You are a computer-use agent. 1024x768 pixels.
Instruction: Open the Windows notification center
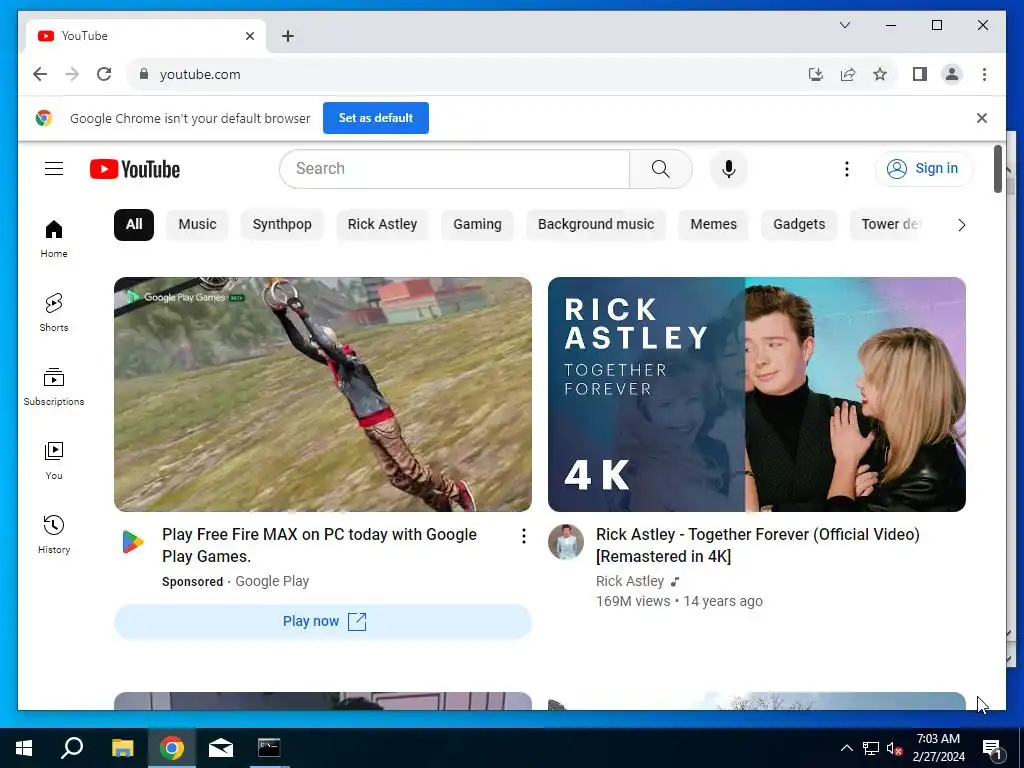[993, 748]
